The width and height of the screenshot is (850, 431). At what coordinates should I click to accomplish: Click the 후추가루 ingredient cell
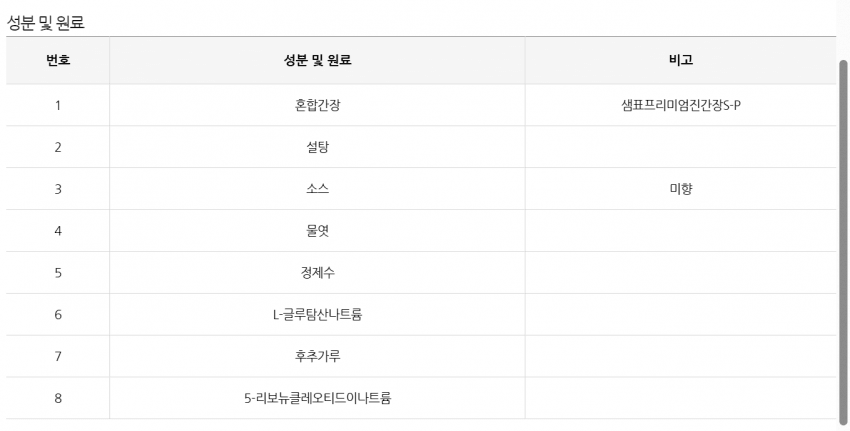(x=317, y=356)
